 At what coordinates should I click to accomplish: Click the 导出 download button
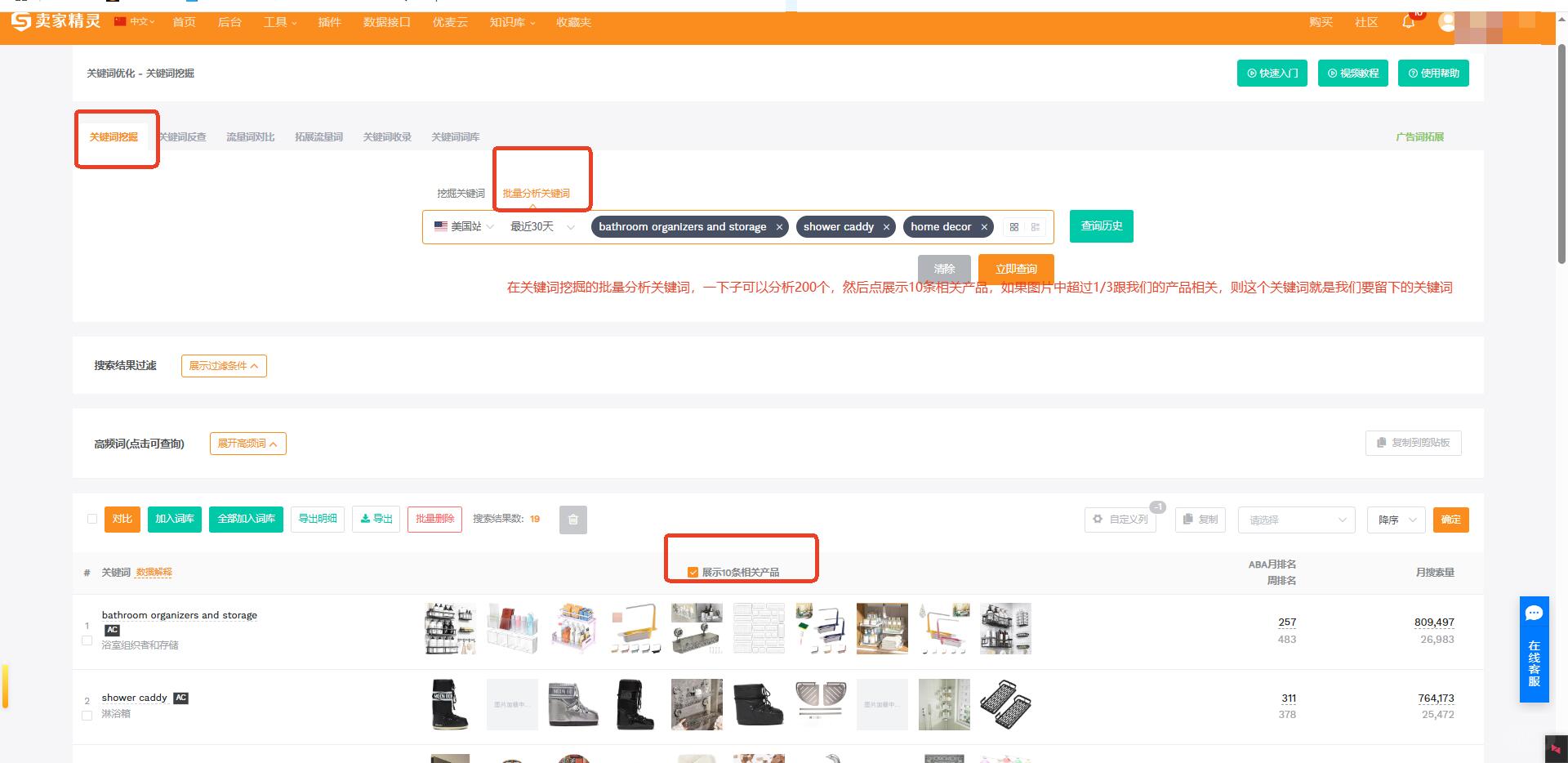click(376, 520)
